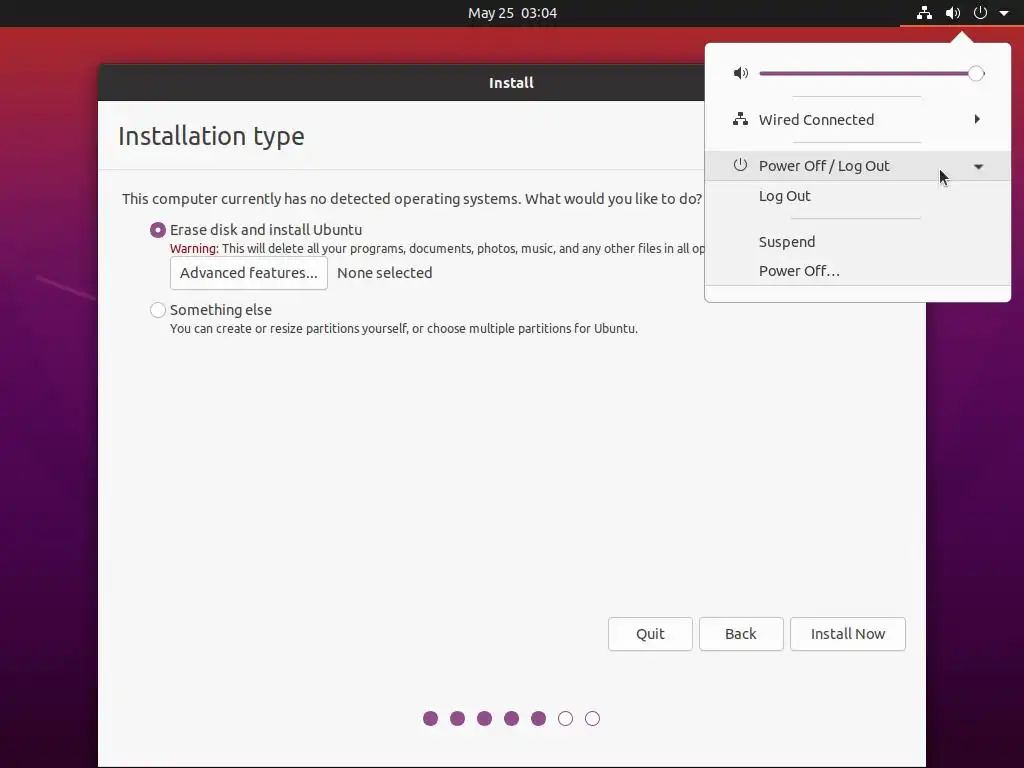Open the Wired Connected submenu
The image size is (1024, 768).
pos(857,120)
